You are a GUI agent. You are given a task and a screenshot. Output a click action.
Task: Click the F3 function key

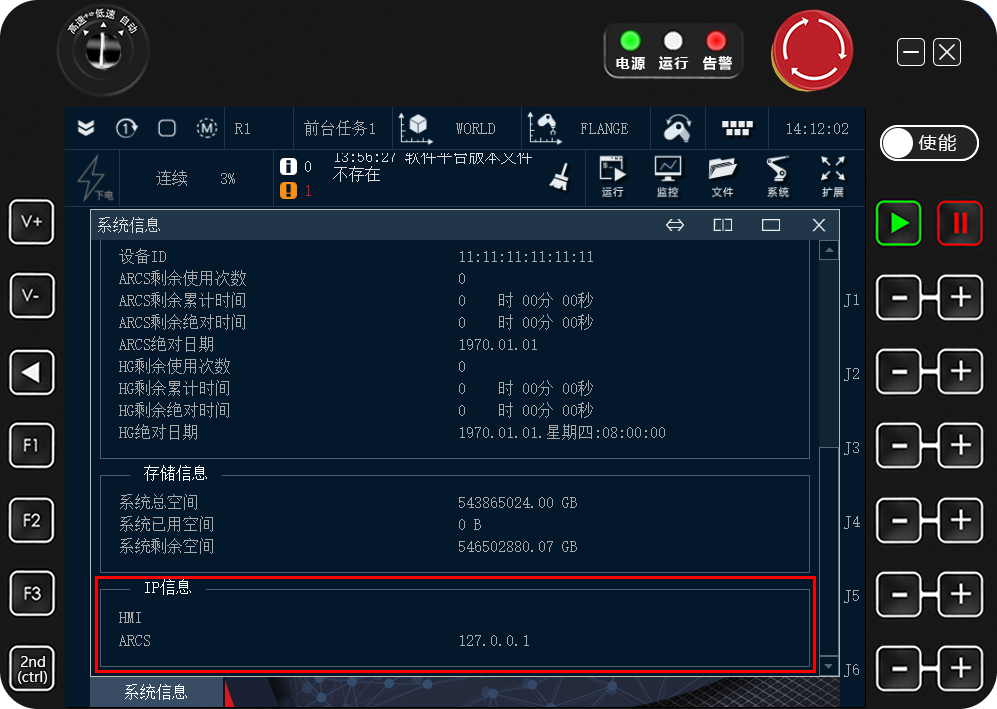(x=31, y=594)
